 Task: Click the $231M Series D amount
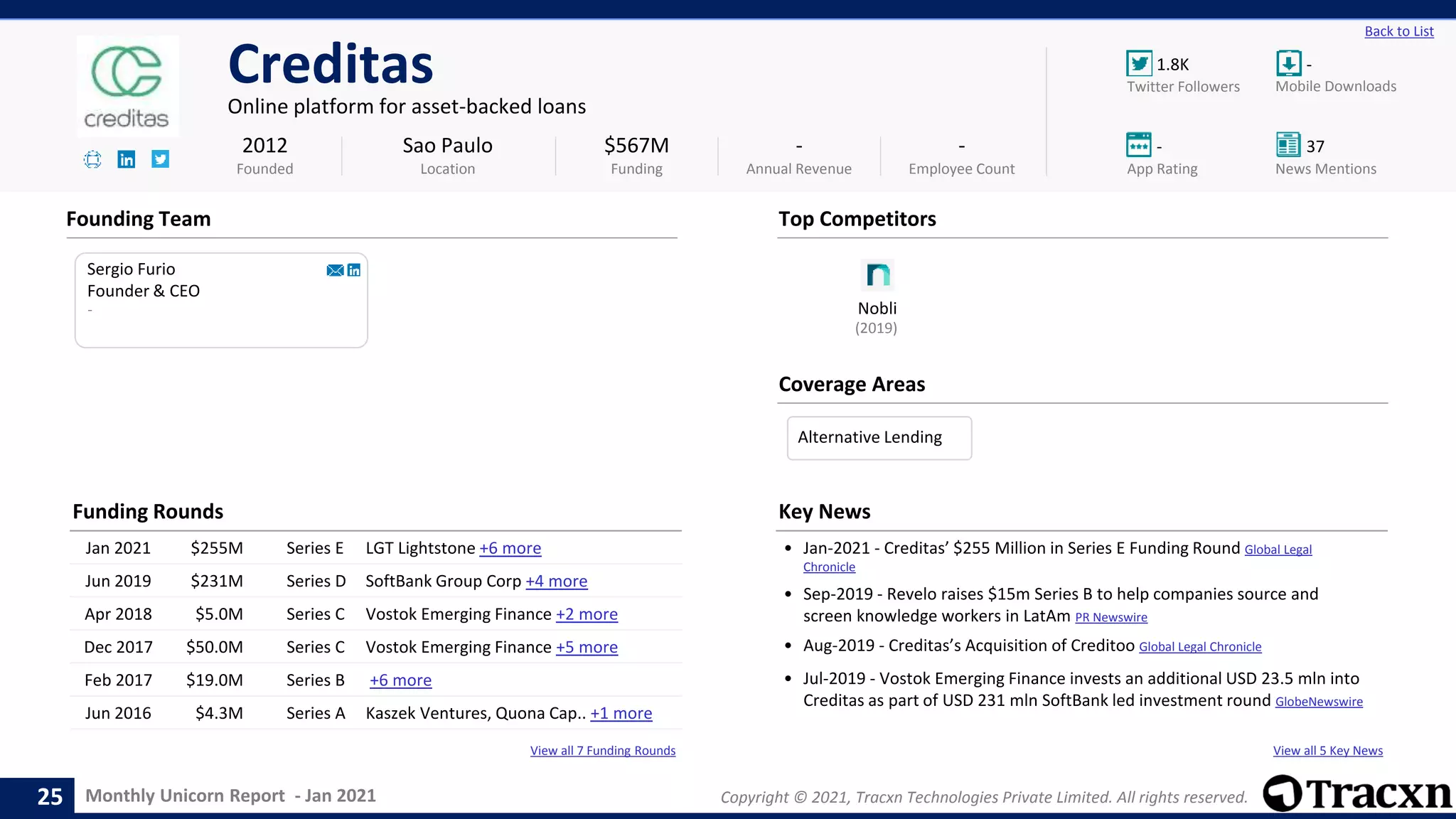[217, 581]
